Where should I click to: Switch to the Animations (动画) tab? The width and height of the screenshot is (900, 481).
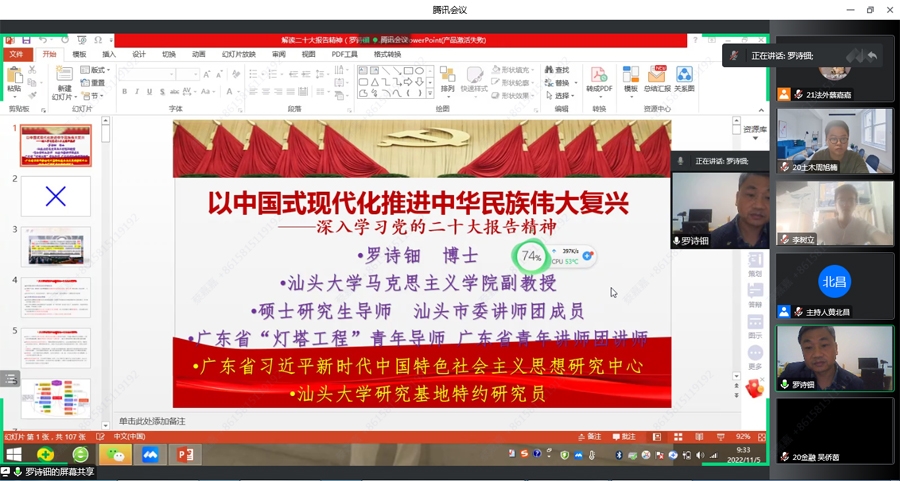click(x=199, y=55)
